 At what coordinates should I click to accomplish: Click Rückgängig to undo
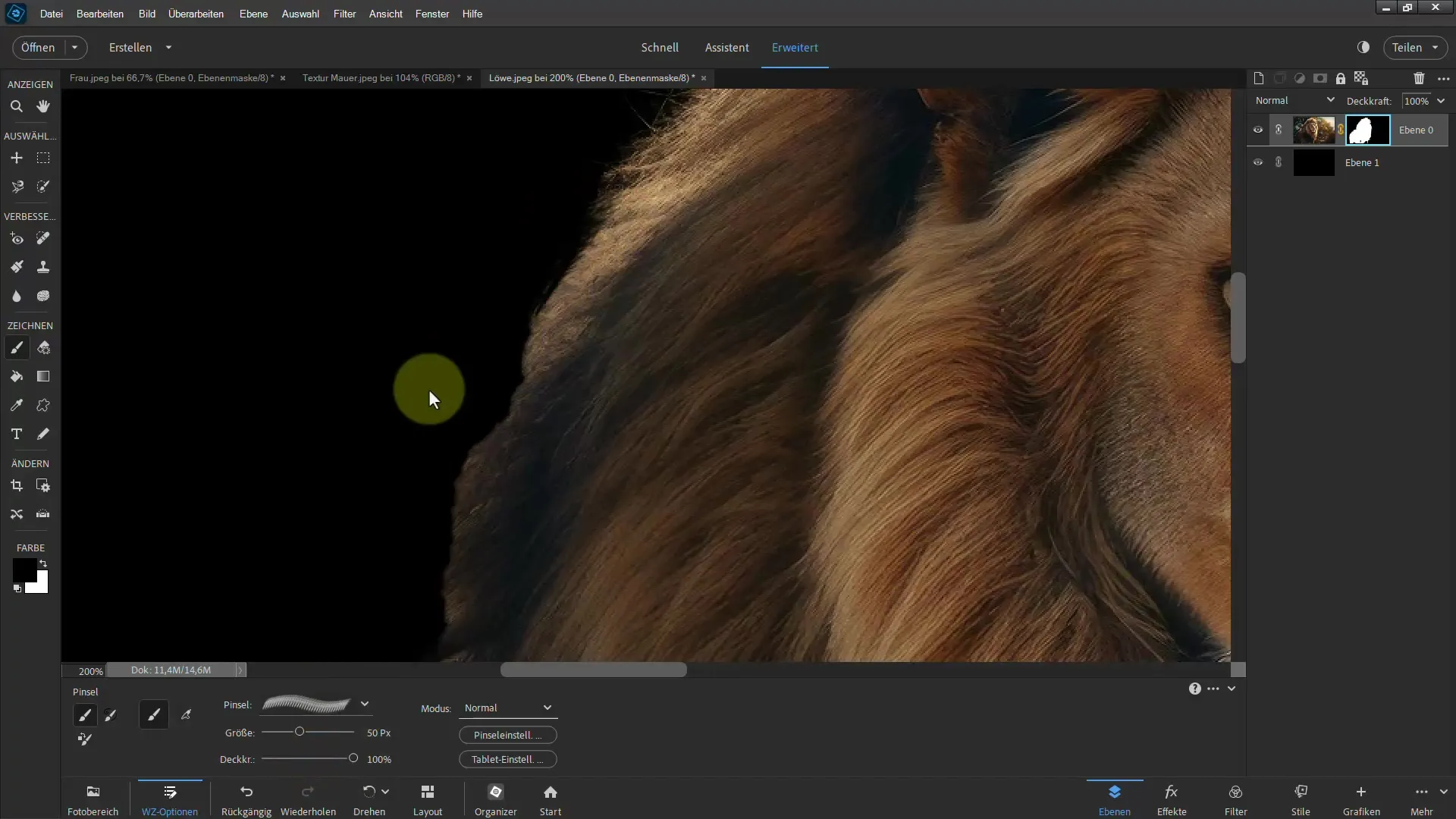(246, 800)
